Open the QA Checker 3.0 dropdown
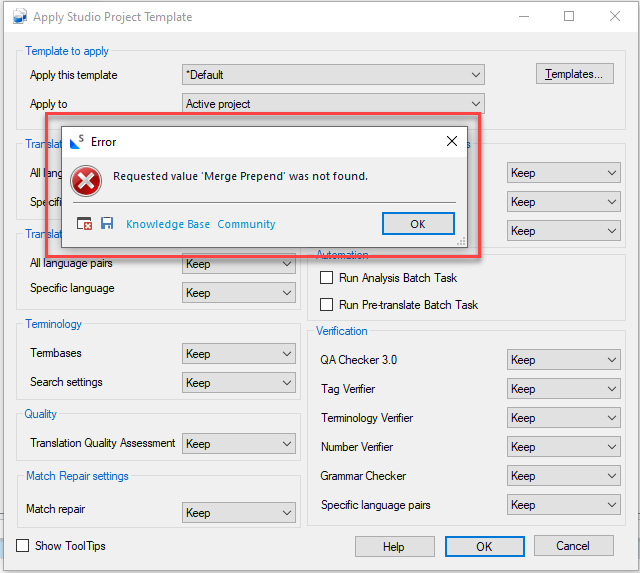 (564, 360)
